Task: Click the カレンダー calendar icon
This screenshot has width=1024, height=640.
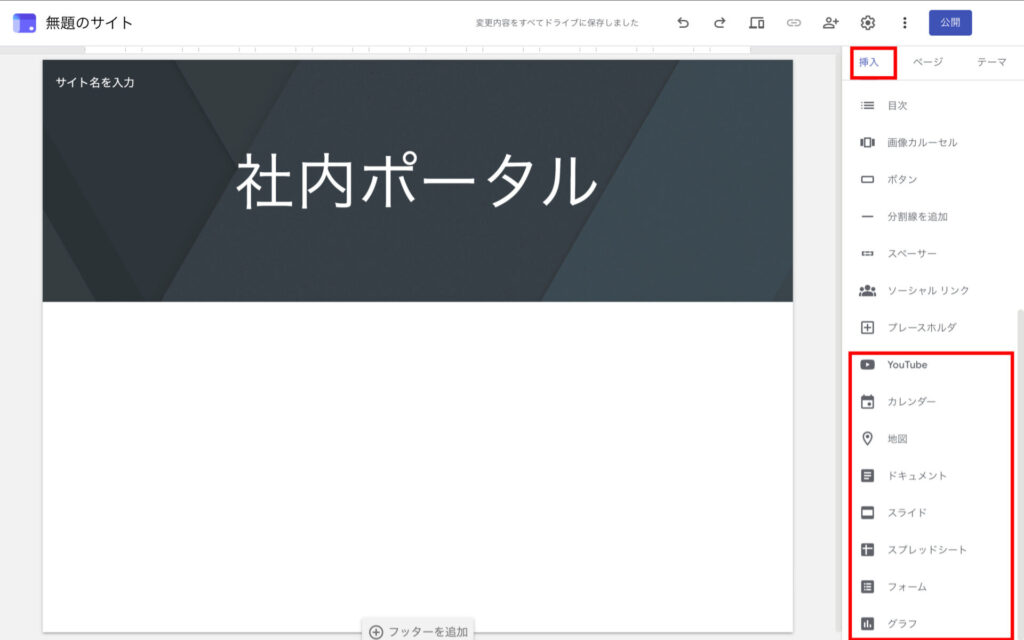Action: 867,402
